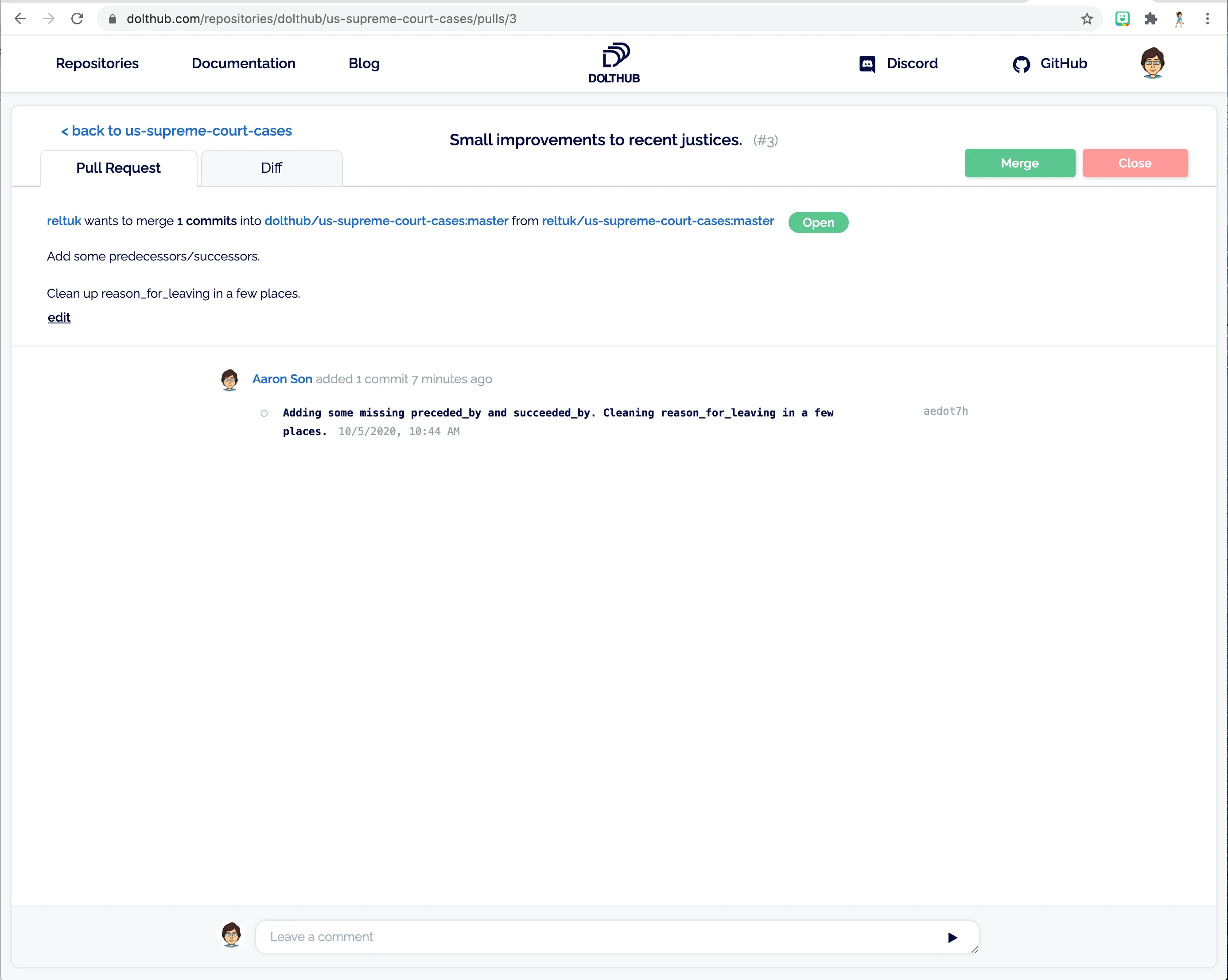Click the browser back arrow
This screenshot has width=1228, height=980.
pyautogui.click(x=20, y=18)
